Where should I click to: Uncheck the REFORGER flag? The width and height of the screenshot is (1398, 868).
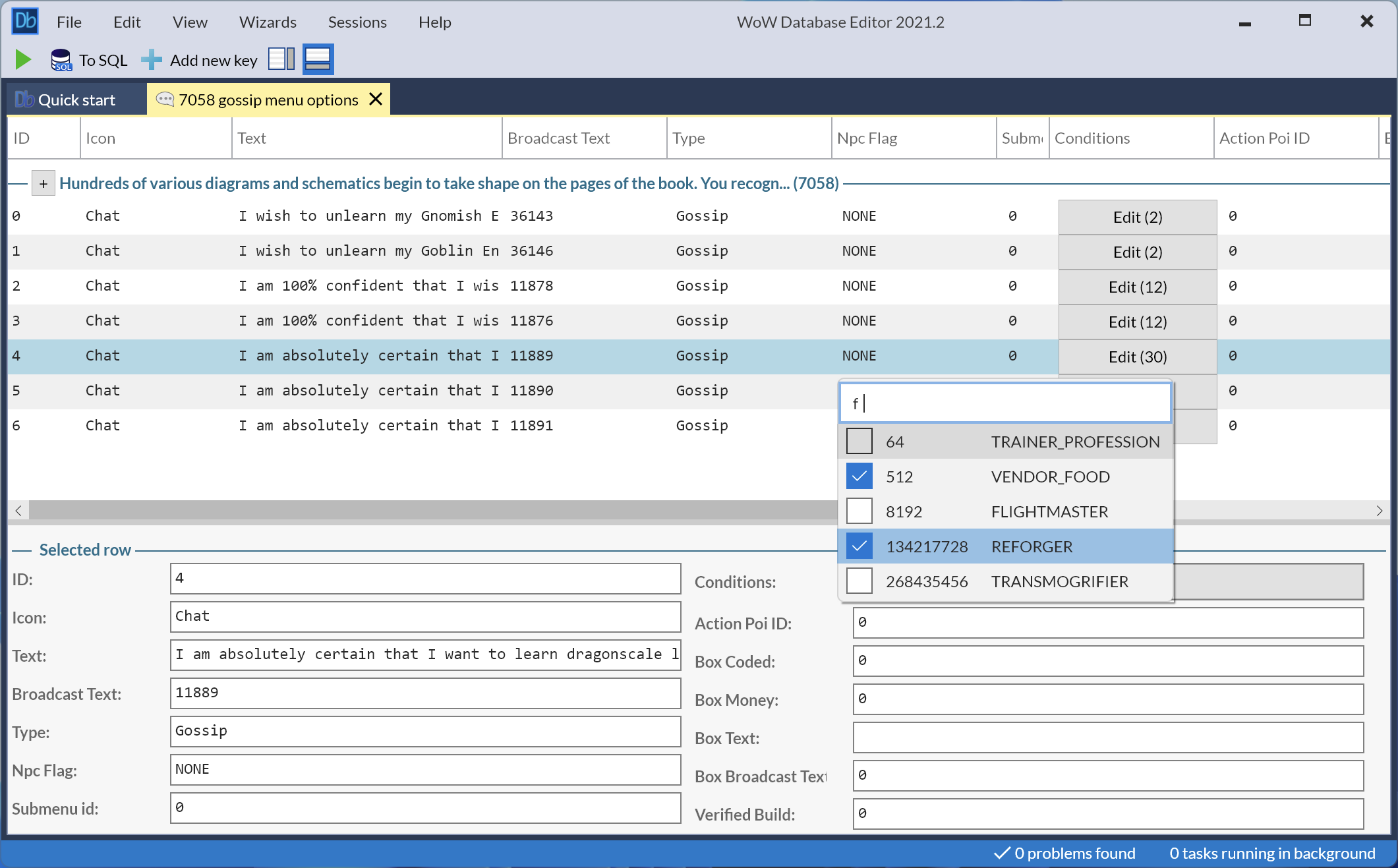(x=859, y=546)
